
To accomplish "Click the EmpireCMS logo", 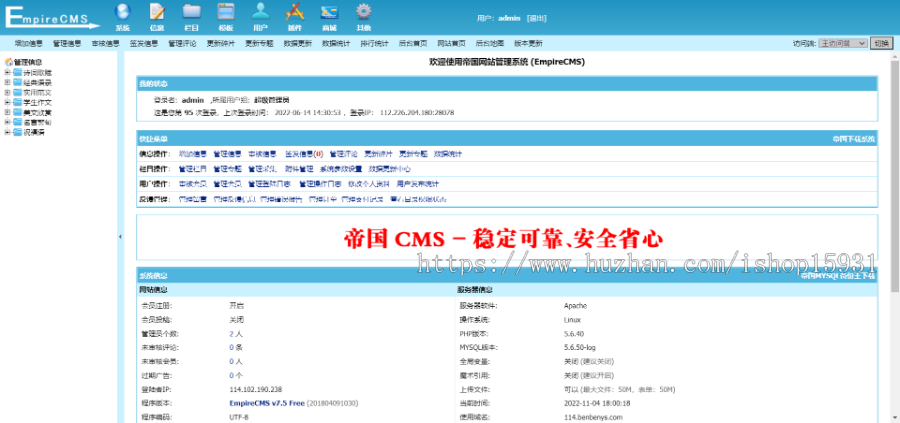I will click(52, 17).
